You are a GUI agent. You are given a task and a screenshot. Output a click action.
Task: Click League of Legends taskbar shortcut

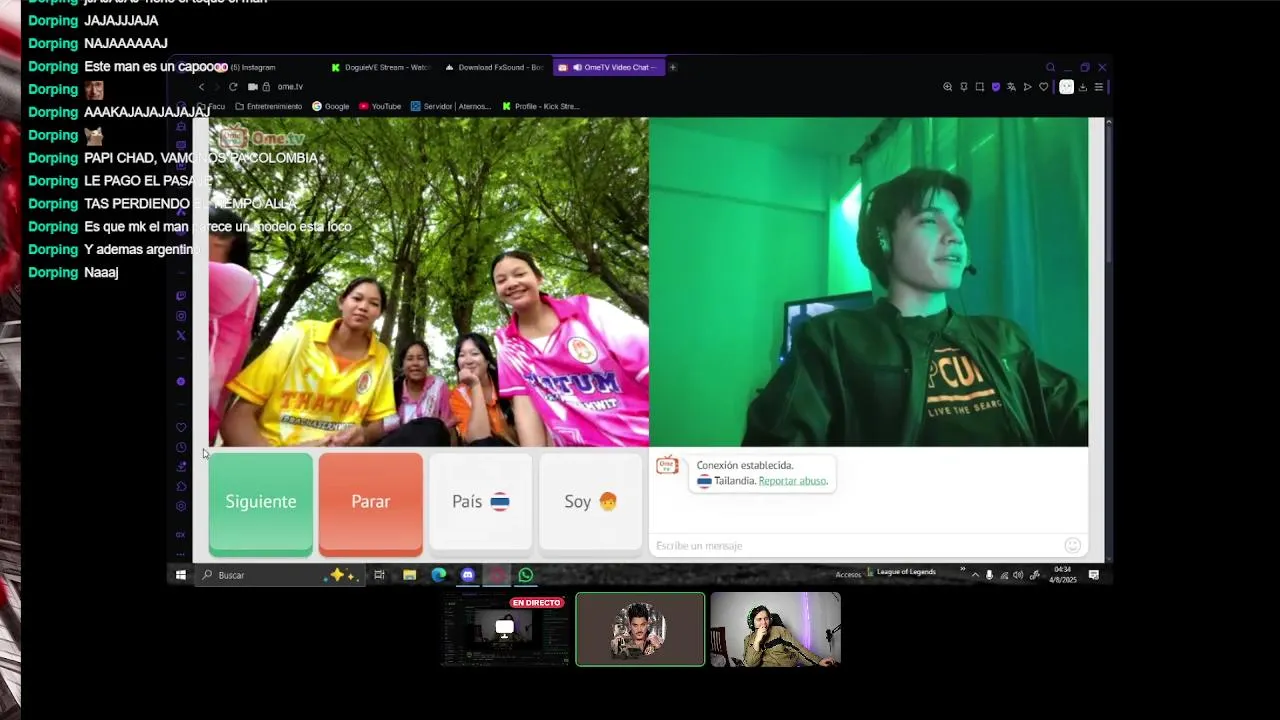coord(901,572)
